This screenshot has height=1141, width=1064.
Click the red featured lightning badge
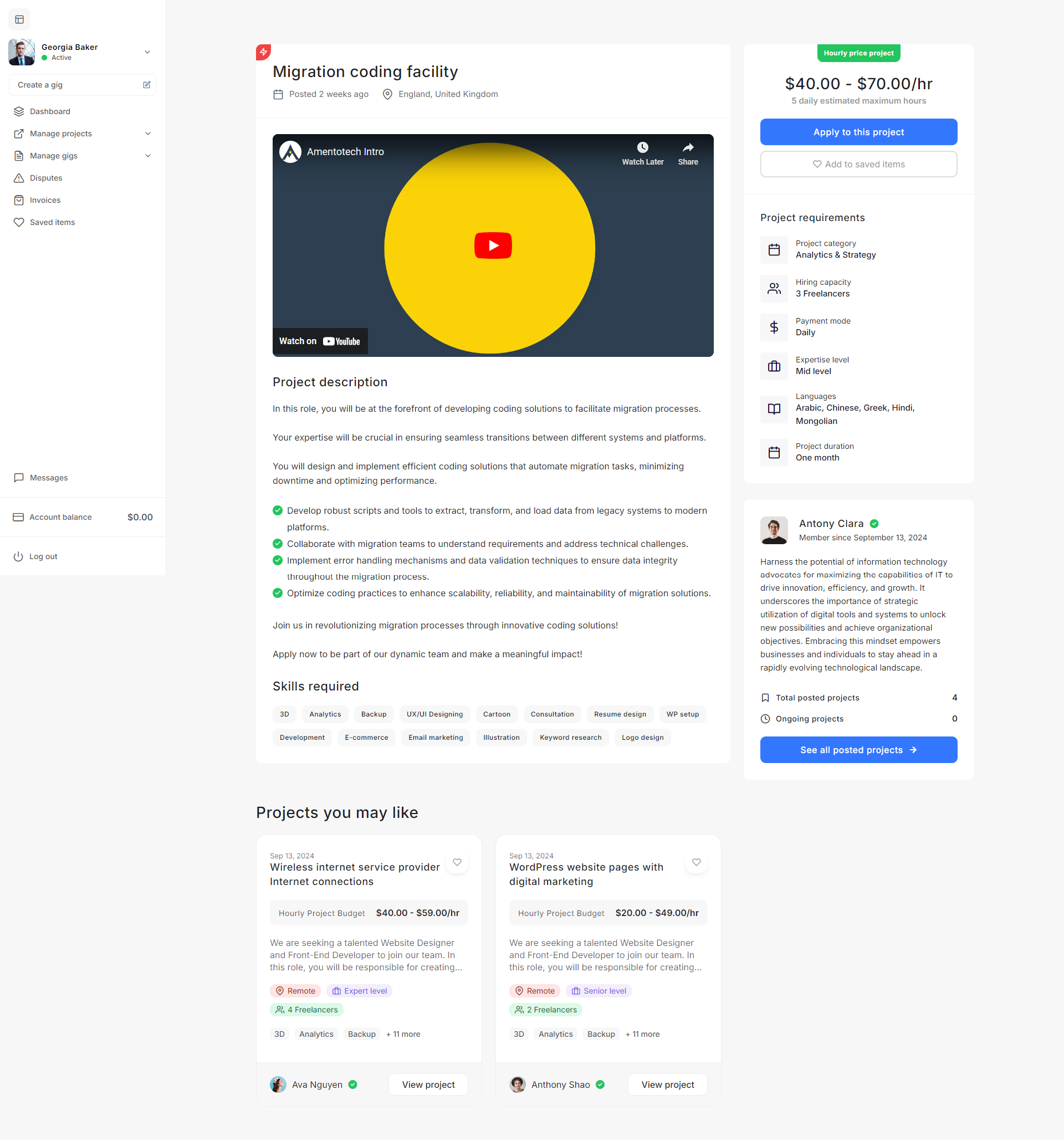tap(263, 52)
